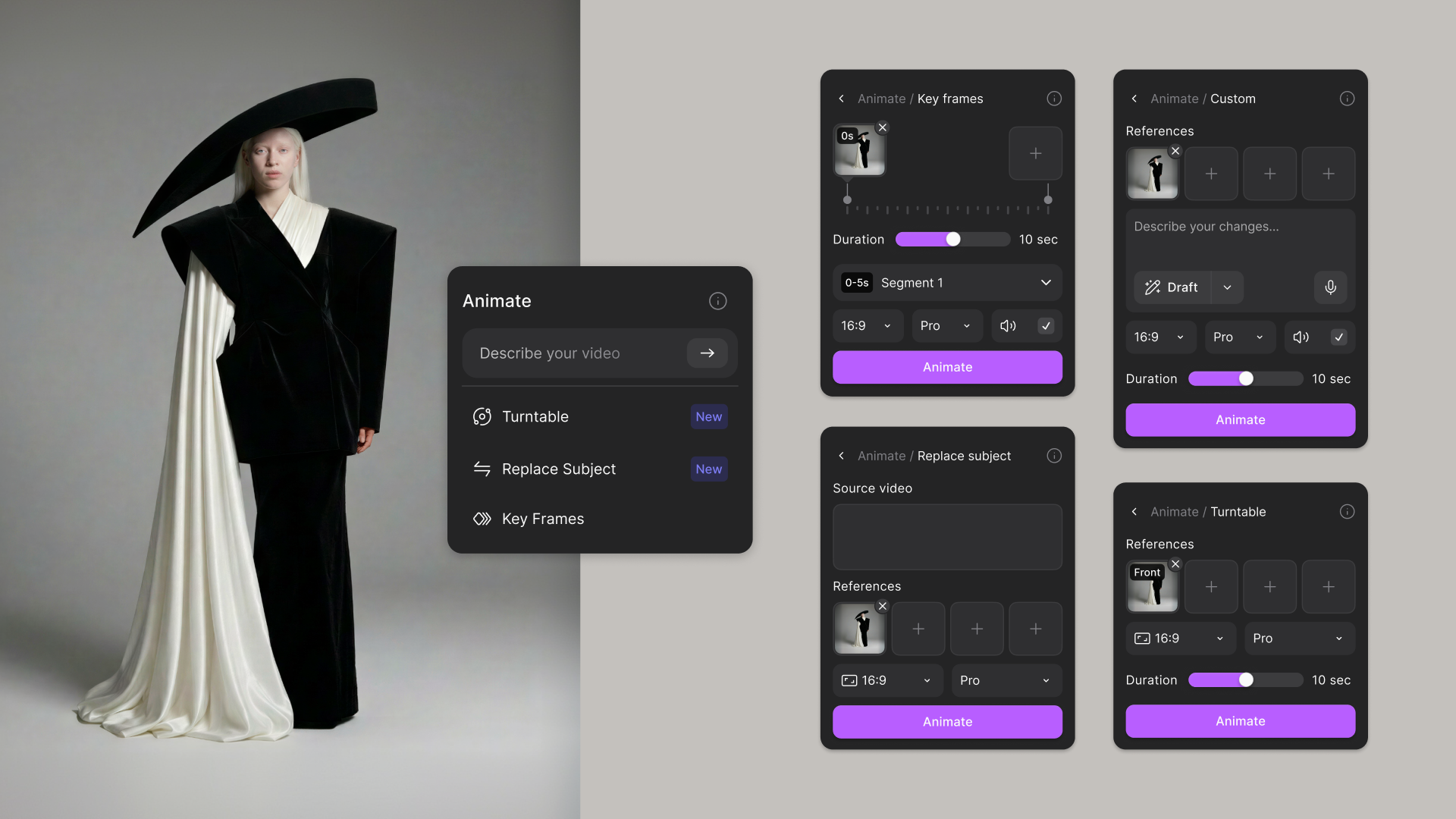Open Pro quality dropdown in Key frames

point(947,326)
